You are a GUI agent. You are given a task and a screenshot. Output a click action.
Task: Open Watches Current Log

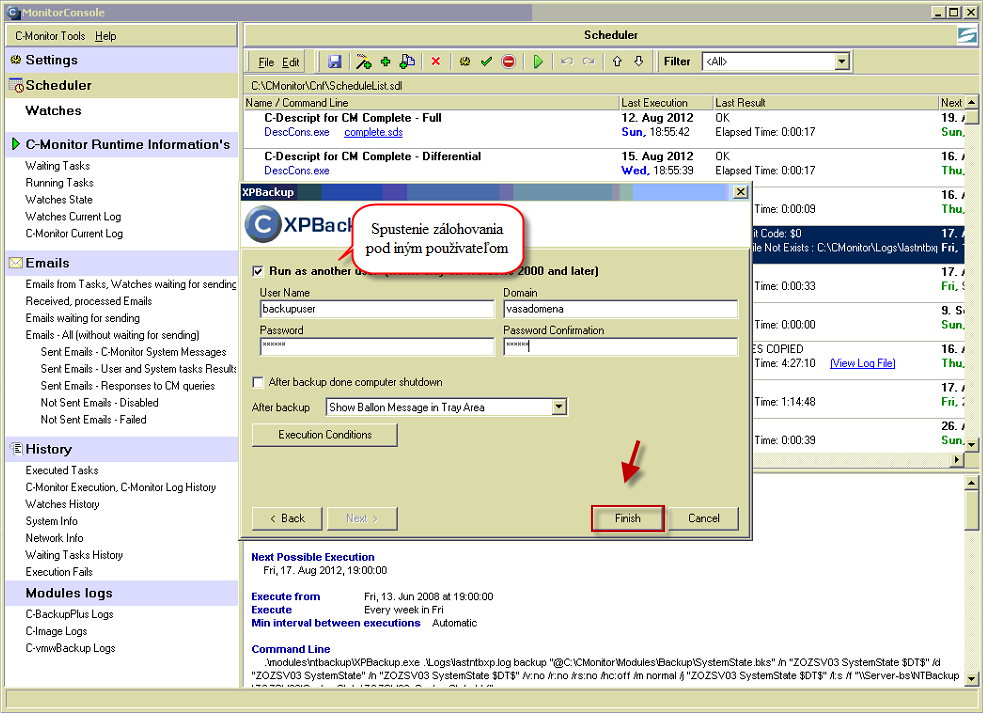pyautogui.click(x=73, y=216)
